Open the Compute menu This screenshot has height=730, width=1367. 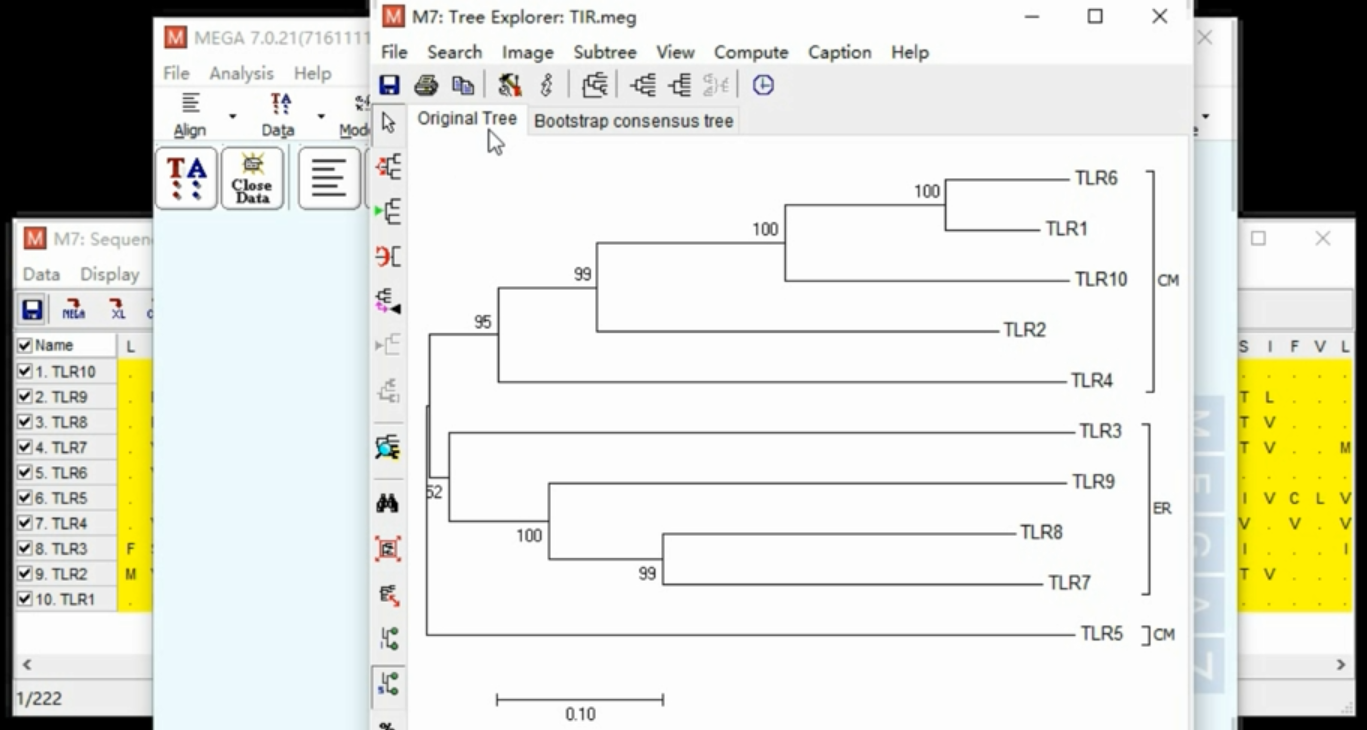750,52
